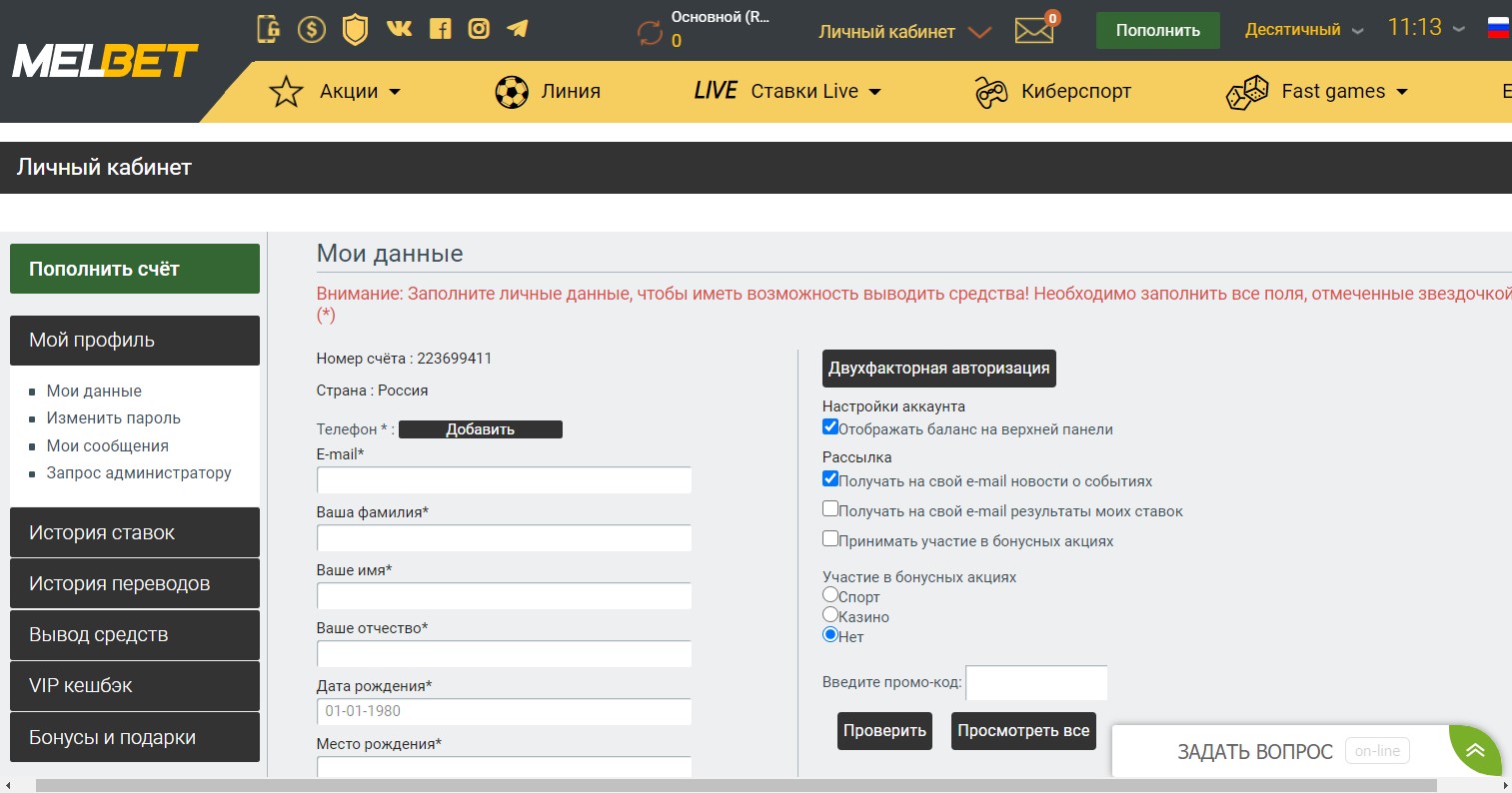This screenshot has height=793, width=1512.
Task: Click the green Пополнить button in header
Action: click(x=1157, y=30)
